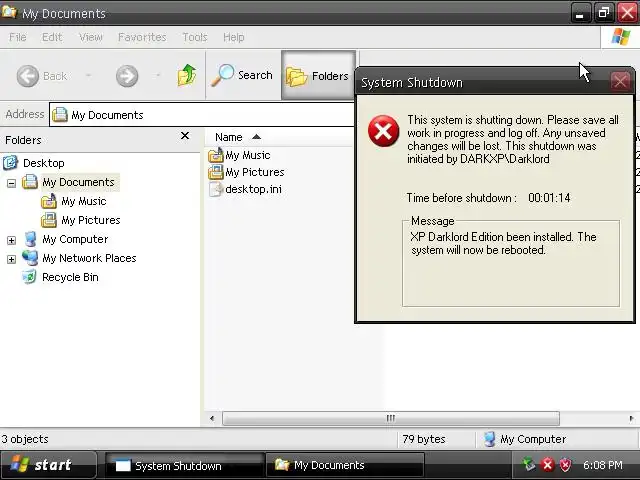
Task: Select the My Pictures folder icon in file list
Action: point(216,172)
